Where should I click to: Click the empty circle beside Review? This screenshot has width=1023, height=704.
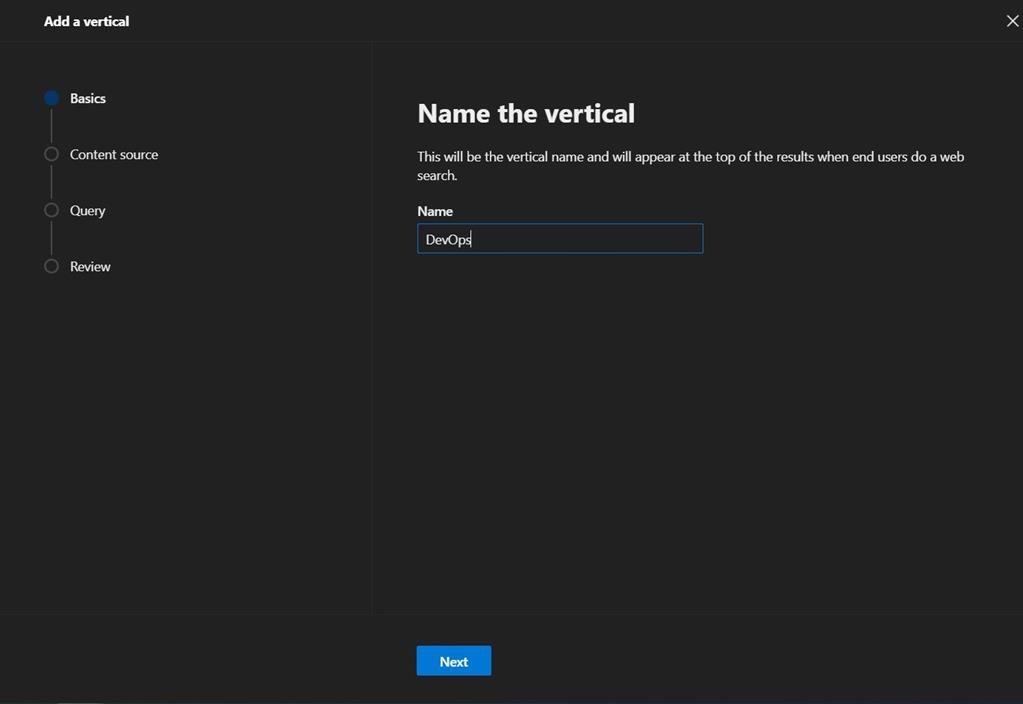pyautogui.click(x=51, y=266)
